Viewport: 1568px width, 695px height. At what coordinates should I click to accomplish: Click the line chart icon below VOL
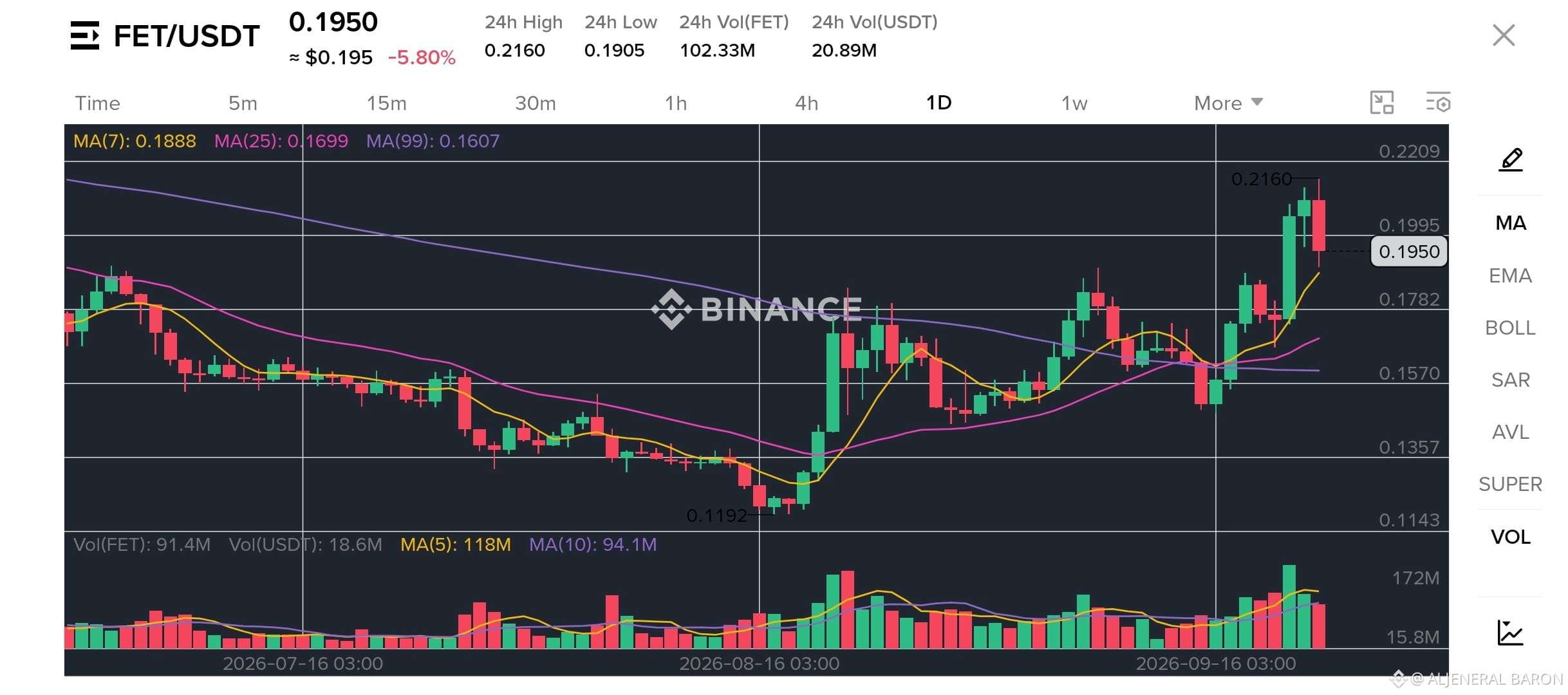(x=1510, y=633)
